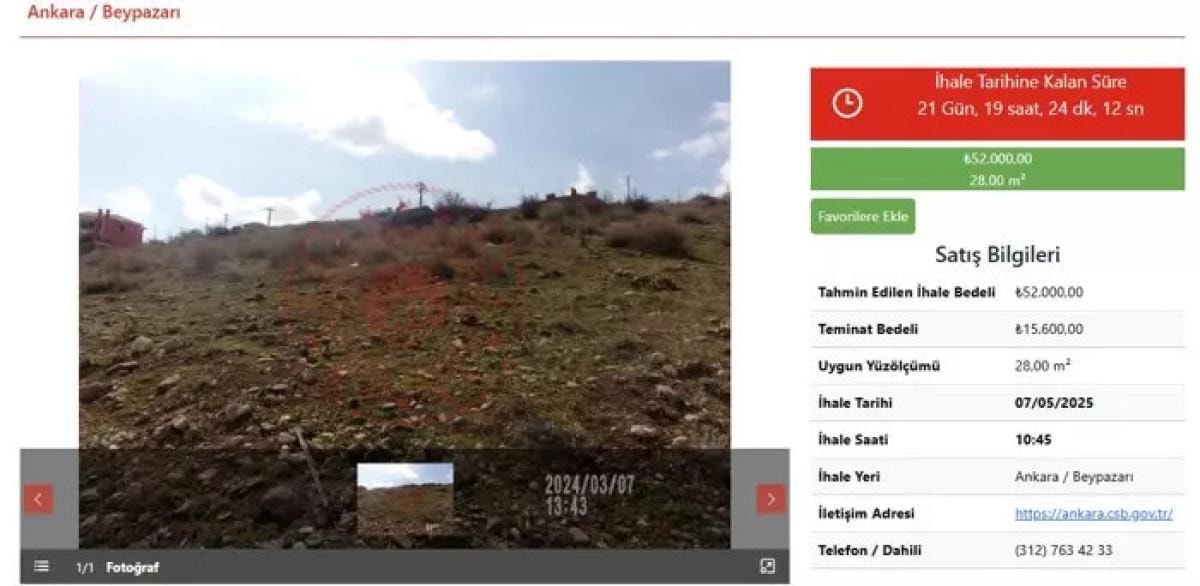Viewport: 1200px width, 586px height.
Task: Select the İhale Tarihi value 07/05/2025
Action: pos(1054,403)
